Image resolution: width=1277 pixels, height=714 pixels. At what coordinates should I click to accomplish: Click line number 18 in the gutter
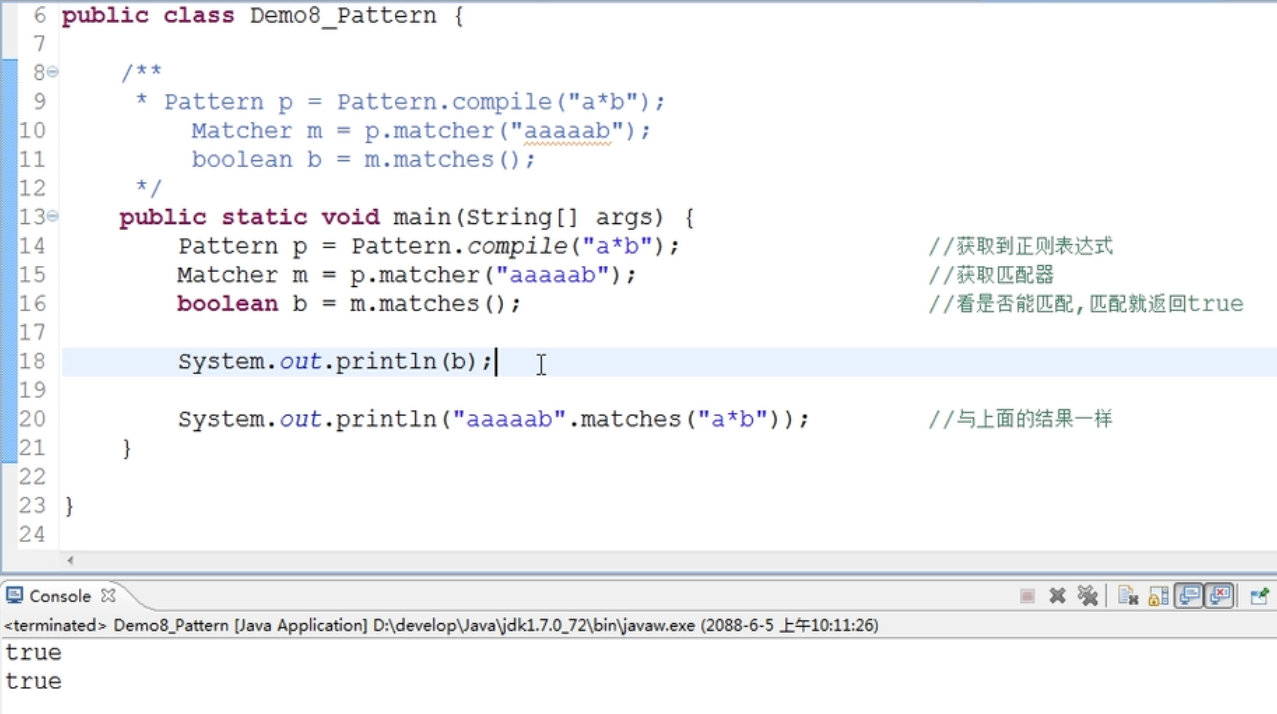click(x=32, y=362)
